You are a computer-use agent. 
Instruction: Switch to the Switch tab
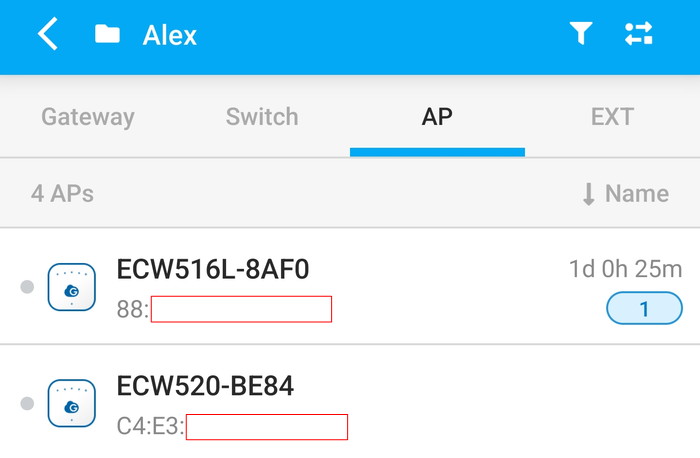tap(262, 117)
